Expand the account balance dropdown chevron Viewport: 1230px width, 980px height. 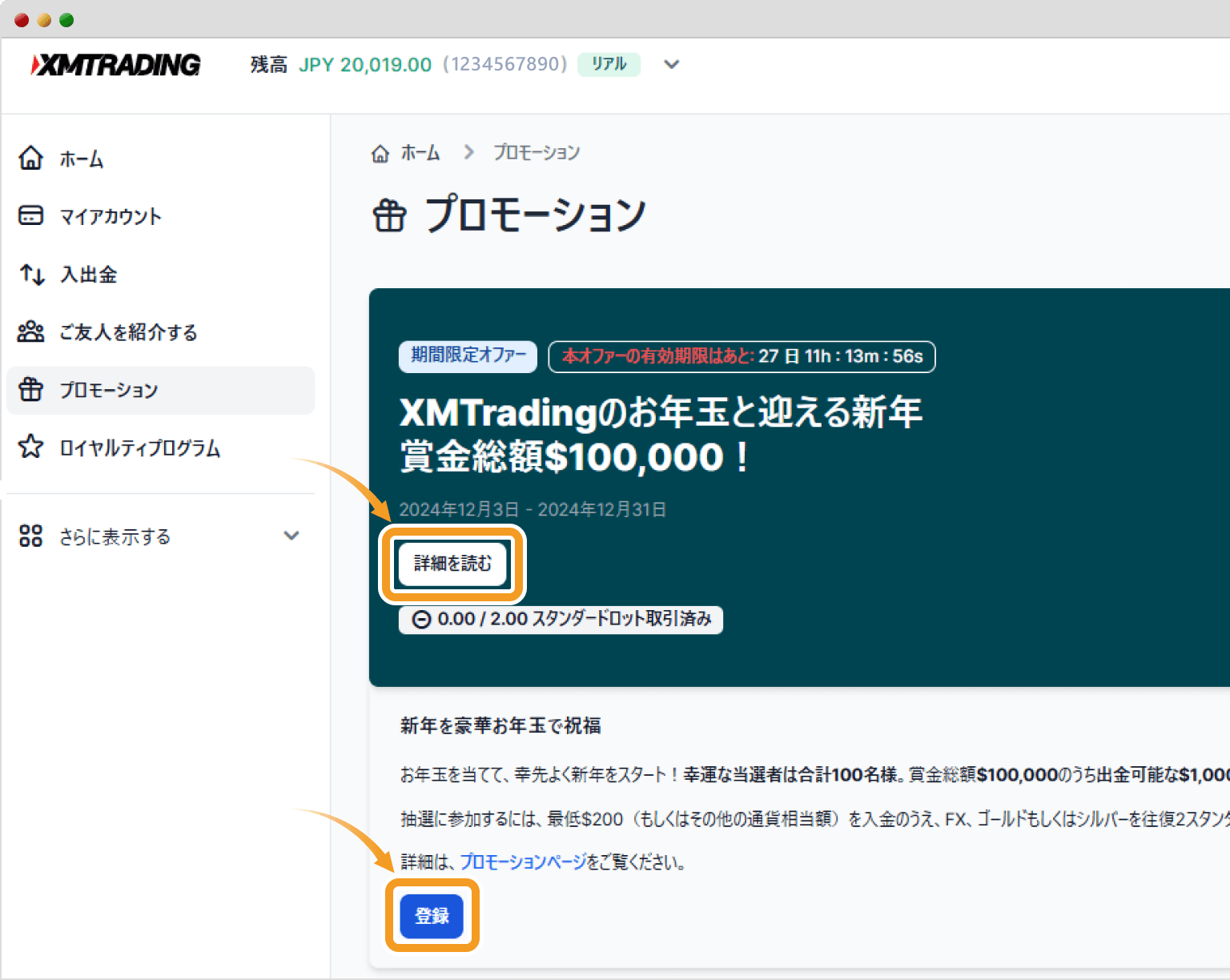(x=672, y=64)
